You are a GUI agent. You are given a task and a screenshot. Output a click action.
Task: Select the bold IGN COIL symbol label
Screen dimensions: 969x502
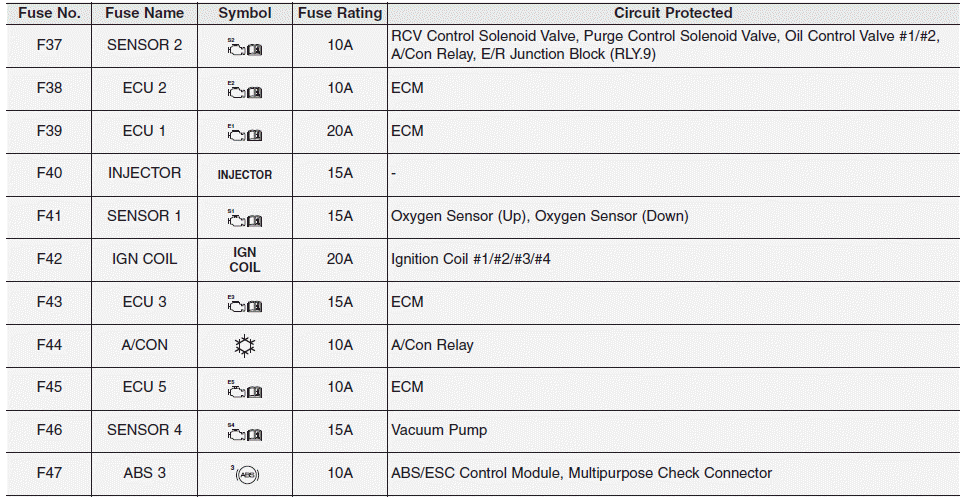click(x=244, y=260)
